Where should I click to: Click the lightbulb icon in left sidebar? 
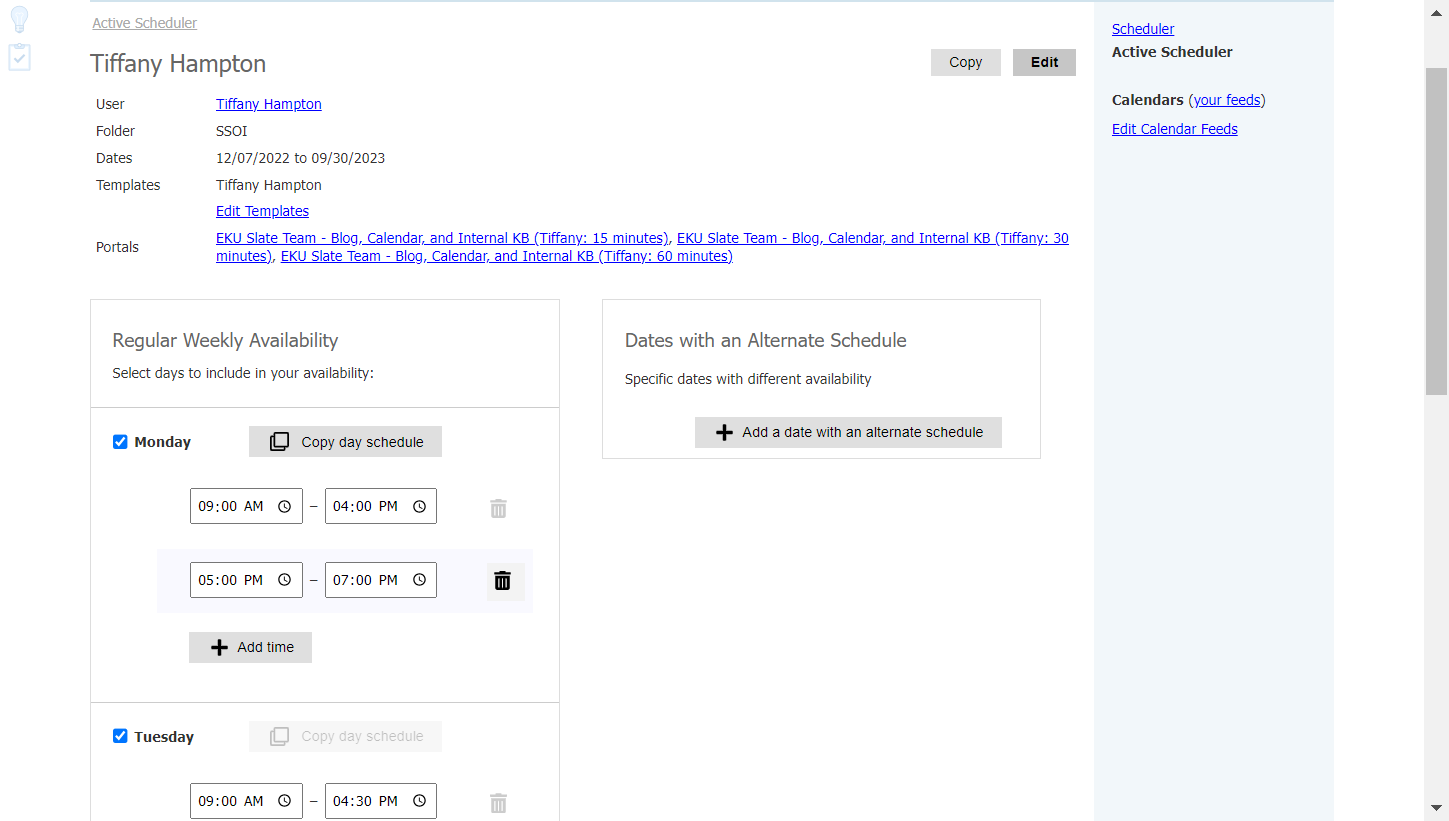pos(19,19)
